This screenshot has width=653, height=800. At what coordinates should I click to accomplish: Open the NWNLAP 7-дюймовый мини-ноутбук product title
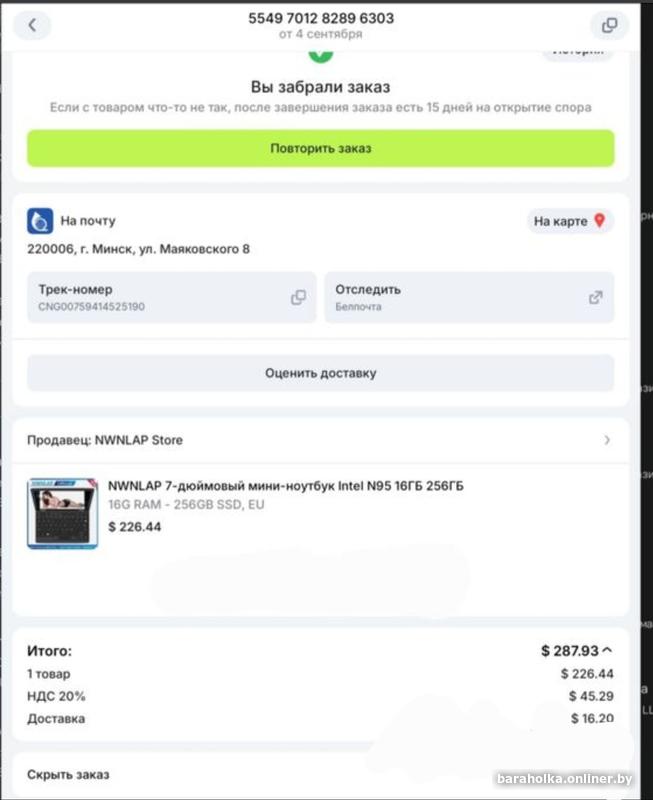click(x=286, y=486)
